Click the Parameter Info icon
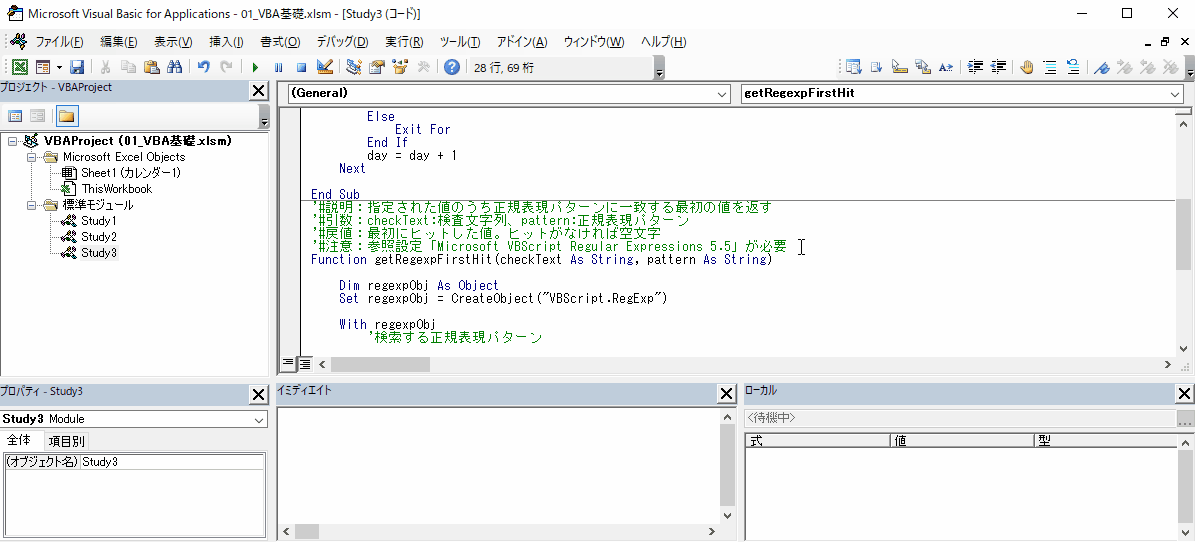Image resolution: width=1195 pixels, height=542 pixels. coord(923,67)
